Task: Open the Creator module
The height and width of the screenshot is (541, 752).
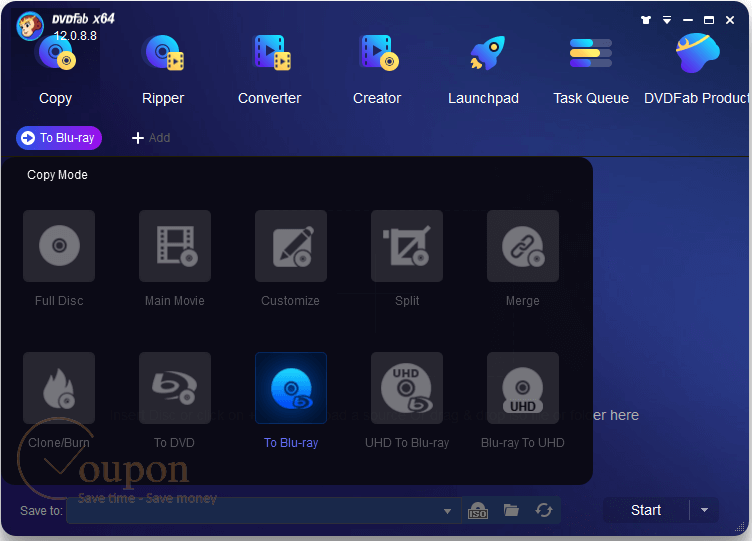Action: point(377,71)
